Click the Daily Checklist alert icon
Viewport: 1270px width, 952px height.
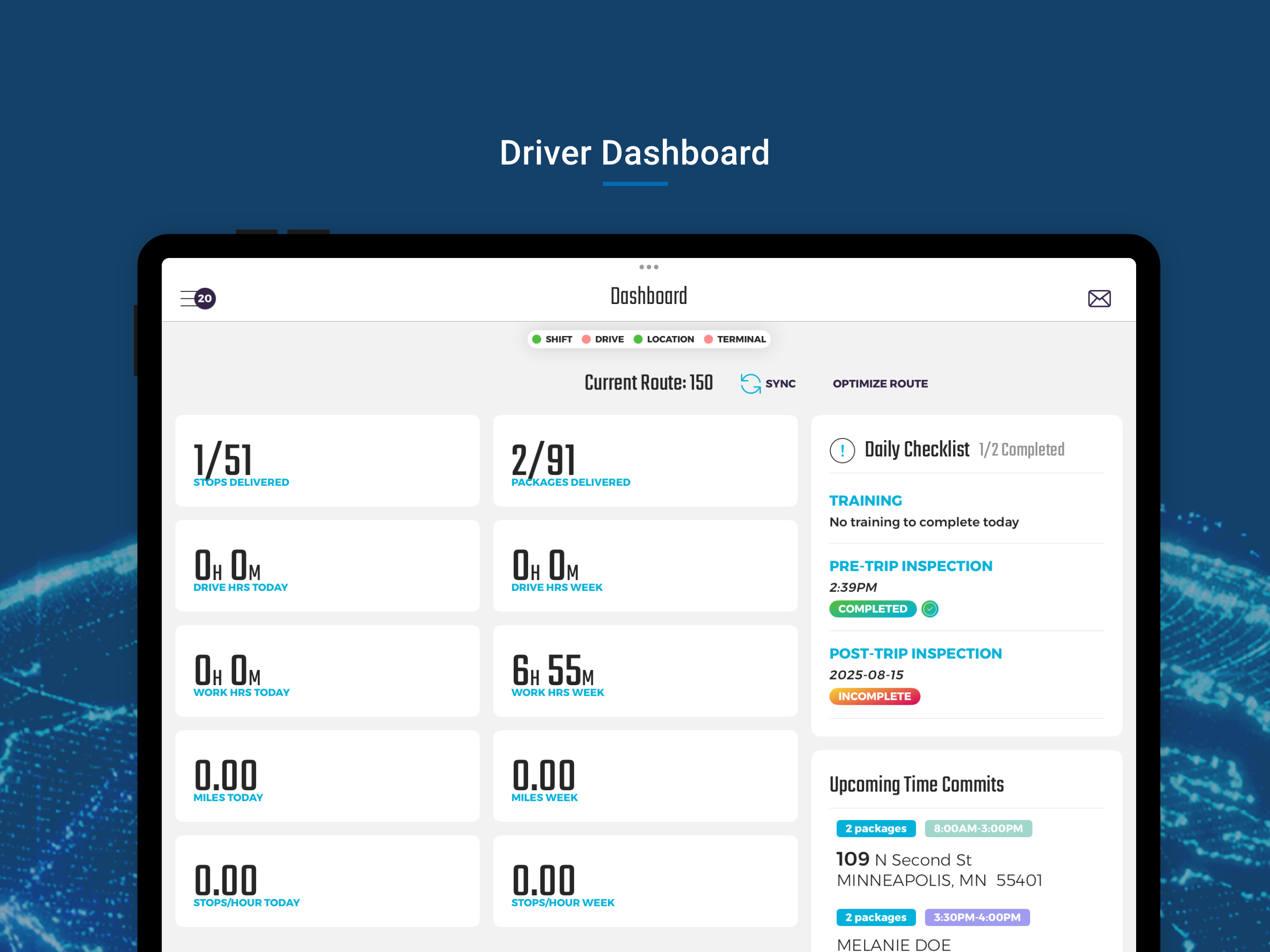coord(842,450)
